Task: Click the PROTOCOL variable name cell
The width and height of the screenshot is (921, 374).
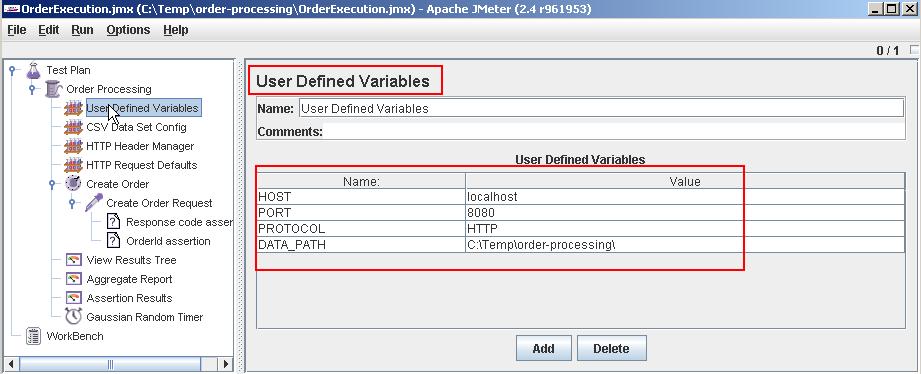Action: (x=361, y=228)
